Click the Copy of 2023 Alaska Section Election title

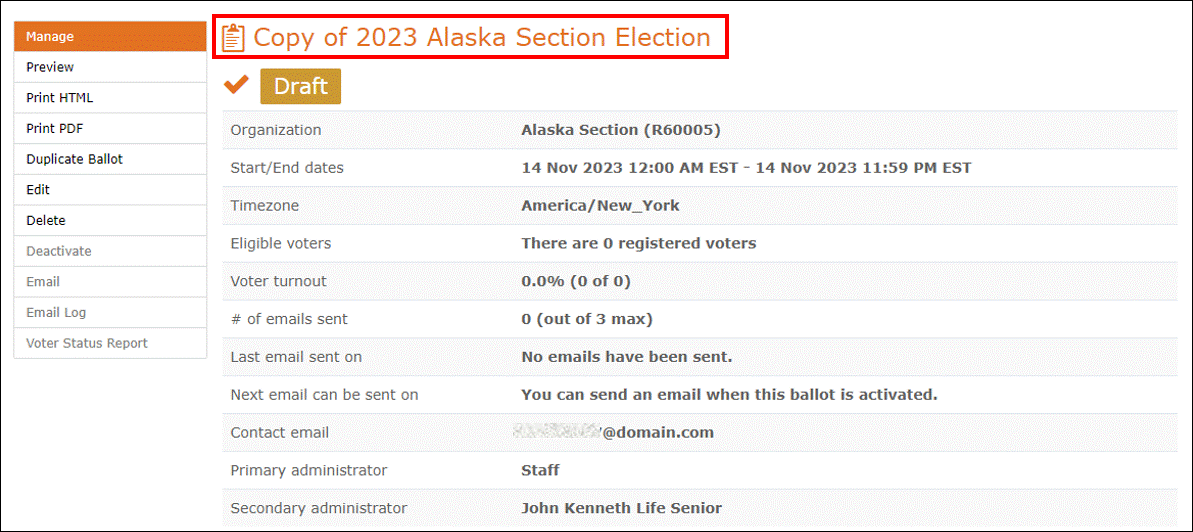pos(482,37)
